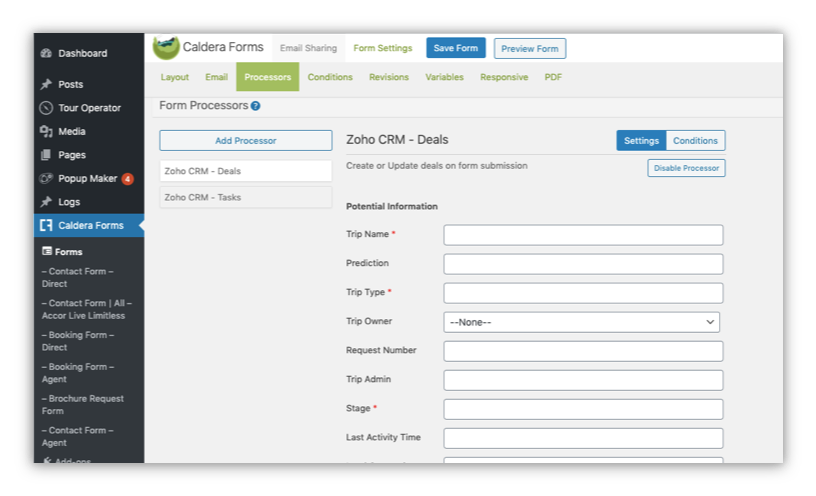This screenshot has height=496, width=816.
Task: Select the Zoho CRM - Tasks processor
Action: pyautogui.click(x=246, y=197)
